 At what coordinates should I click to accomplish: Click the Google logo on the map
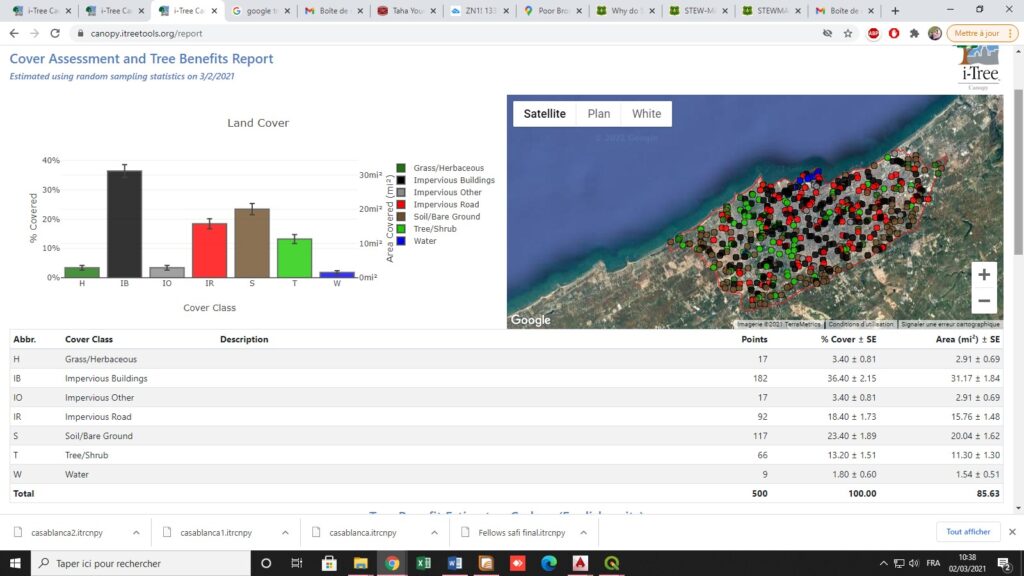[530, 320]
